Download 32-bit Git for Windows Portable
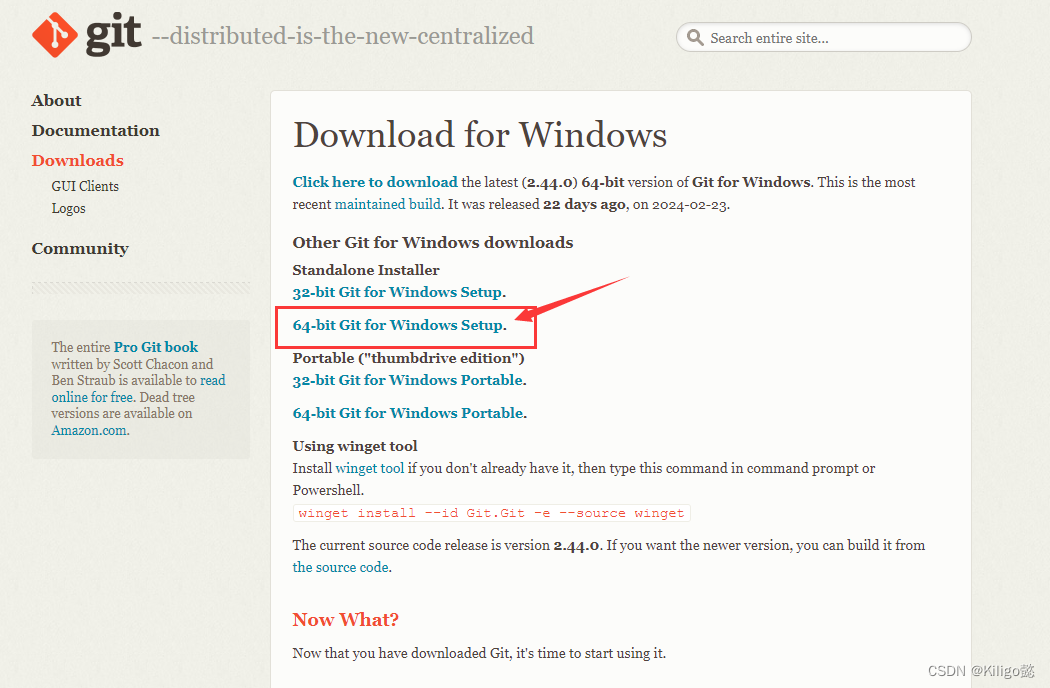Screen dimensions: 1050x688 [x=408, y=380]
